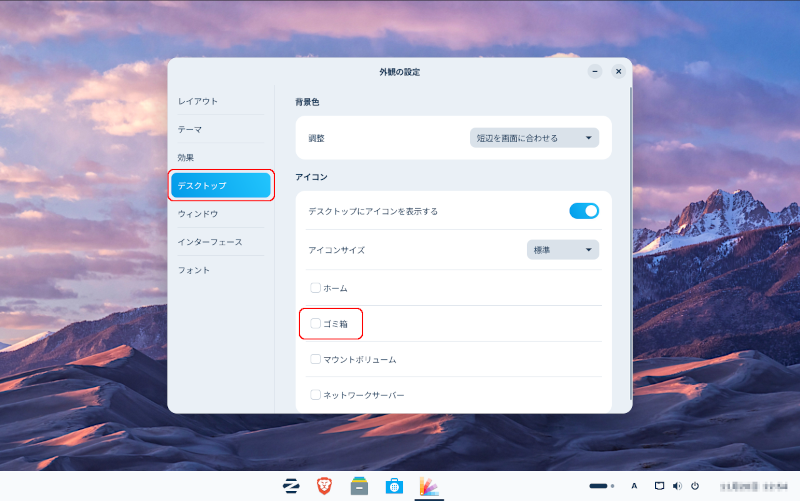Image resolution: width=800 pixels, height=501 pixels.
Task: Click the 'アイコンサイズ' row label
Action: pos(337,250)
